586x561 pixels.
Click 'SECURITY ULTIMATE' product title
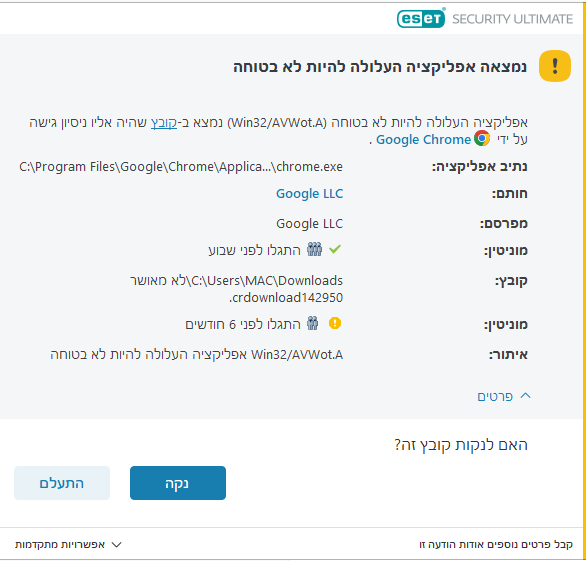tap(512, 19)
